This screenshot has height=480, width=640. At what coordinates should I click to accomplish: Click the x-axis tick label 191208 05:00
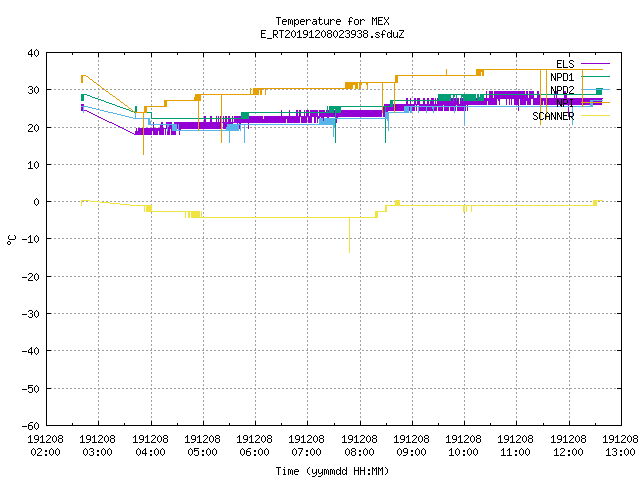tap(202, 446)
